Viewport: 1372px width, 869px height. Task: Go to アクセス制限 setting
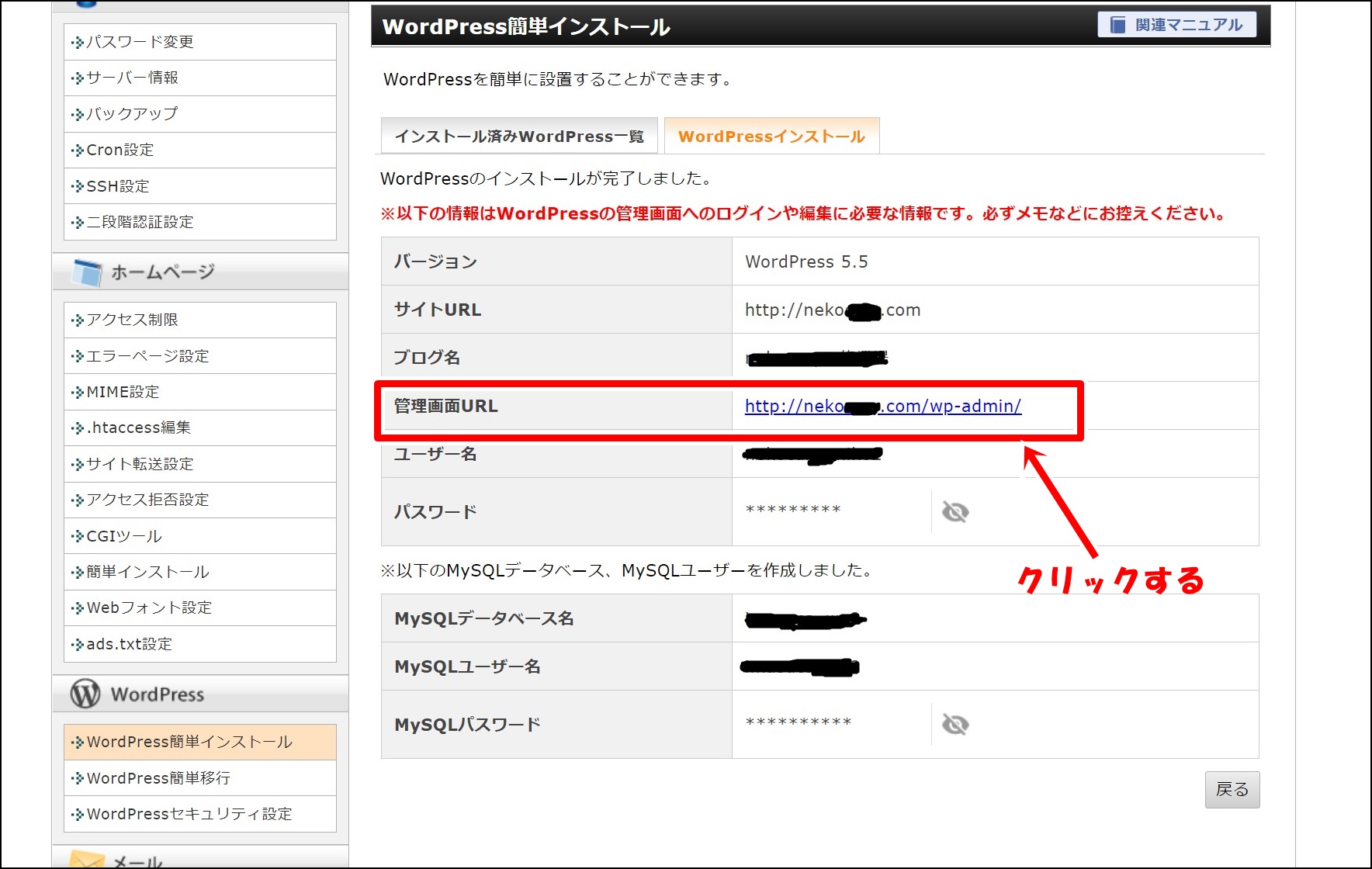[x=200, y=320]
